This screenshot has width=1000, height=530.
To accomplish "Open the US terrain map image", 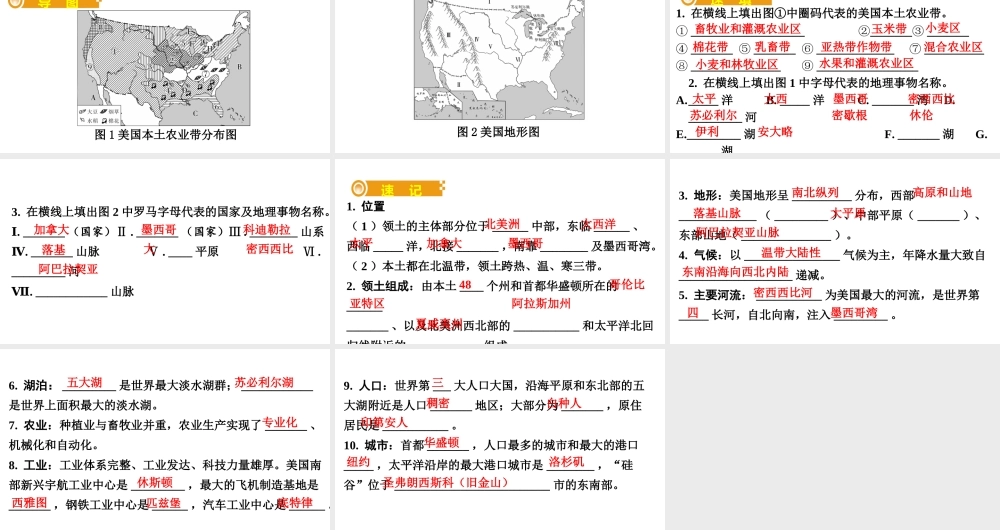I will [499, 60].
